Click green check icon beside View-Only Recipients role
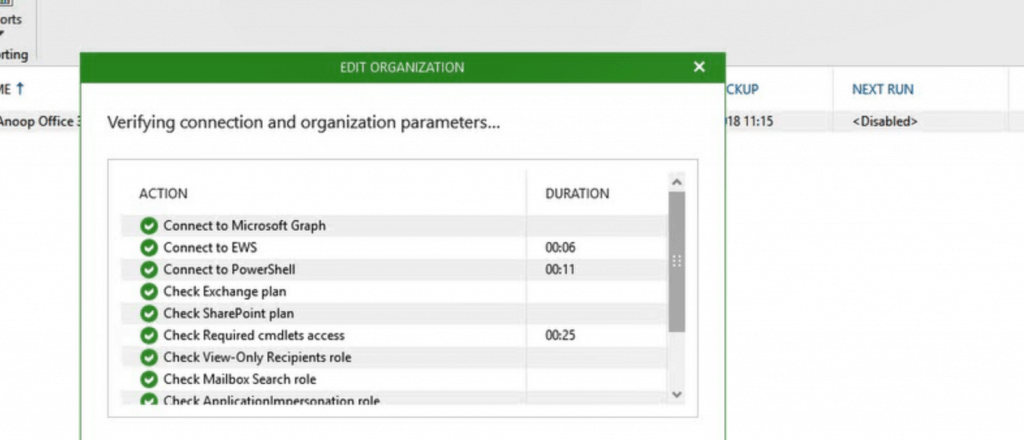Viewport: 1024px width, 440px height. coord(149,358)
